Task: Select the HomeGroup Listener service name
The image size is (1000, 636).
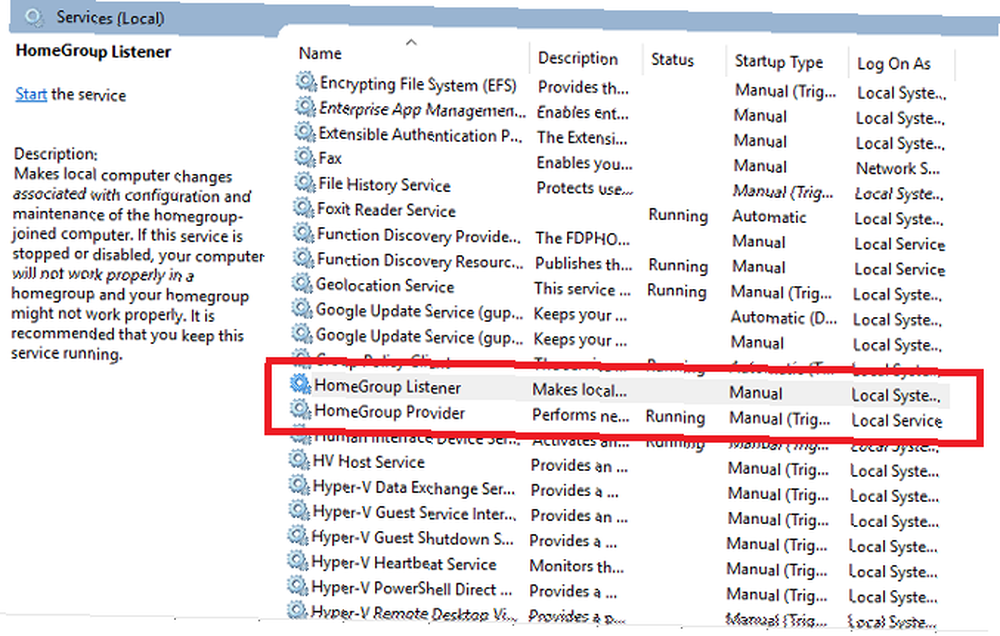Action: pos(387,387)
